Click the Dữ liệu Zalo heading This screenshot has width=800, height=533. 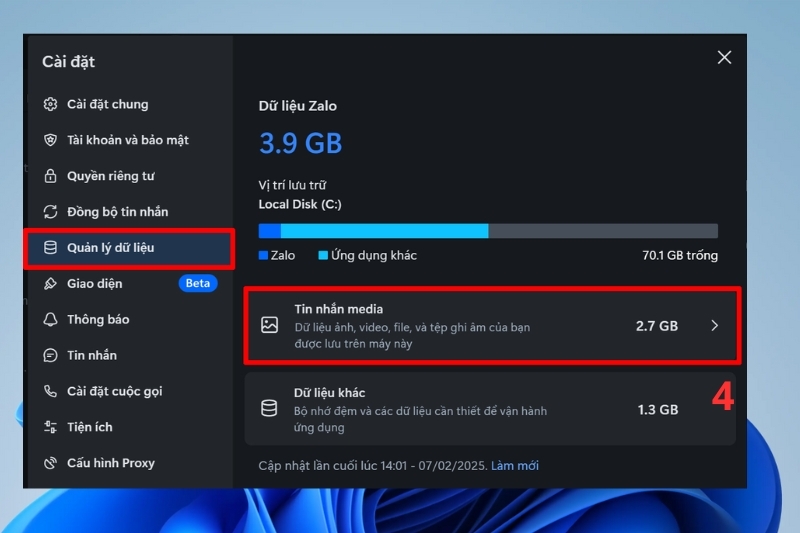click(297, 106)
